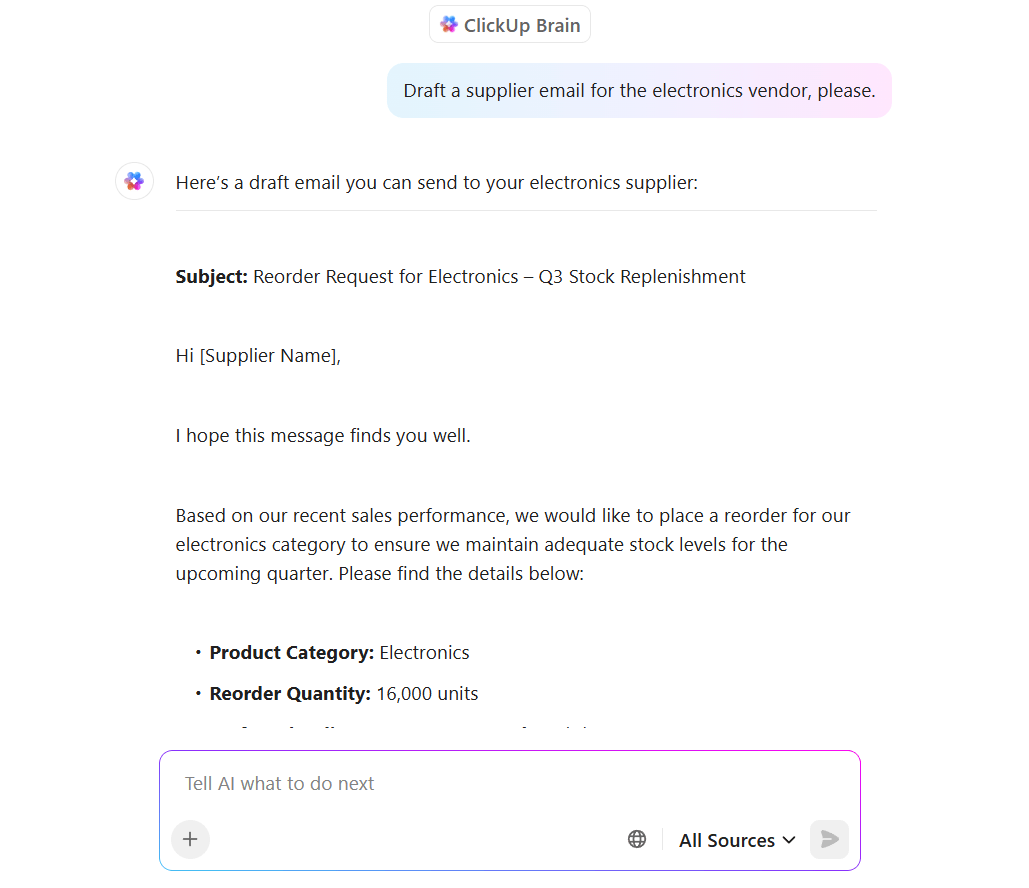This screenshot has height=888, width=1029.
Task: Click the chevron next to All Sources
Action: [x=789, y=840]
